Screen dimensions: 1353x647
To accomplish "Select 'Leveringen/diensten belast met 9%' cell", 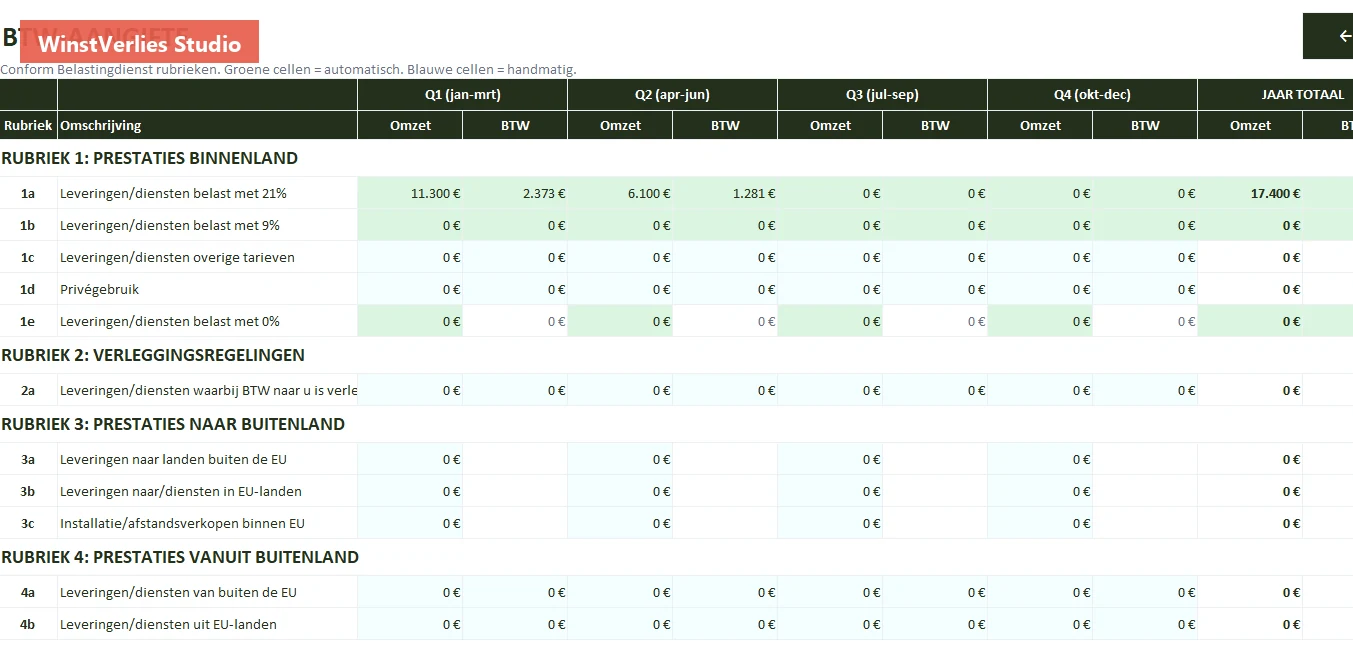I will (207, 225).
